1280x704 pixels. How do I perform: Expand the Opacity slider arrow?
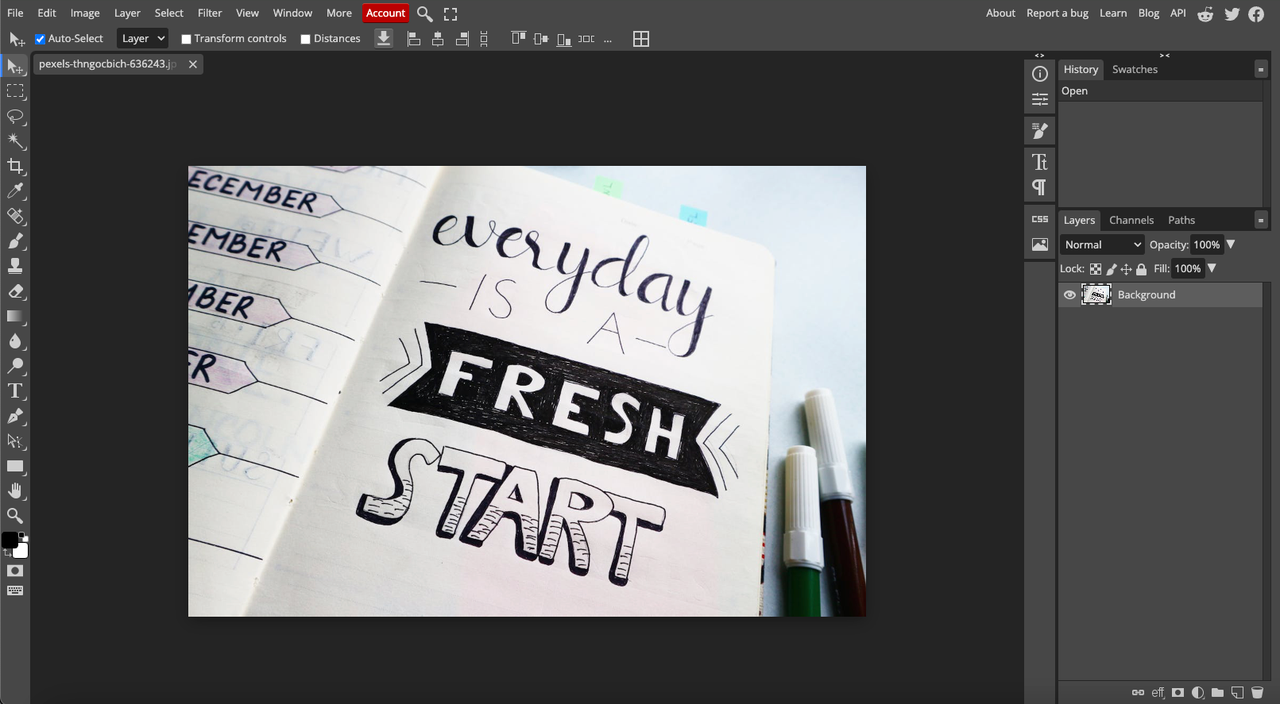click(1231, 245)
